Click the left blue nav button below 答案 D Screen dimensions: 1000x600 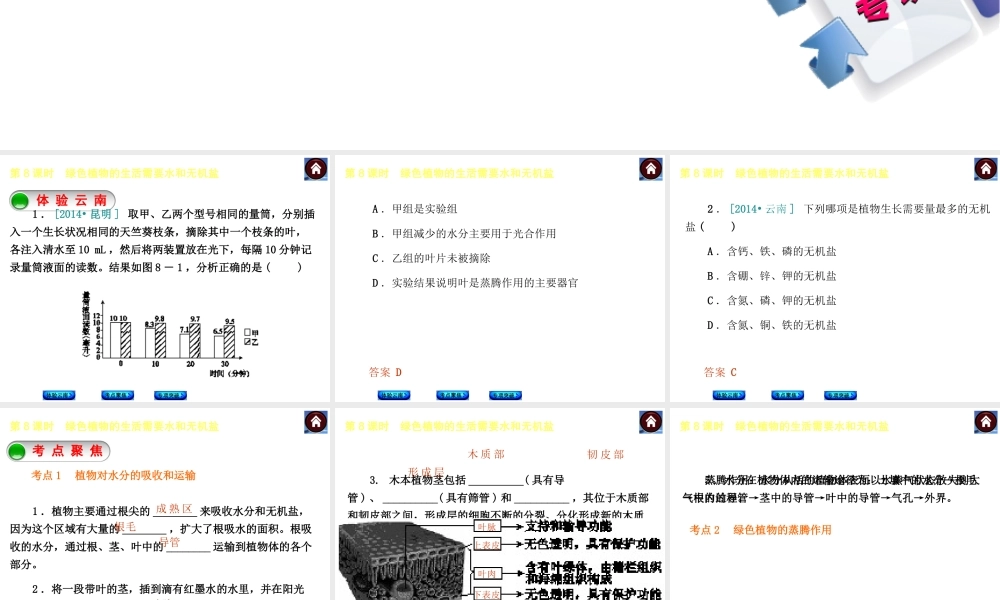coord(393,395)
